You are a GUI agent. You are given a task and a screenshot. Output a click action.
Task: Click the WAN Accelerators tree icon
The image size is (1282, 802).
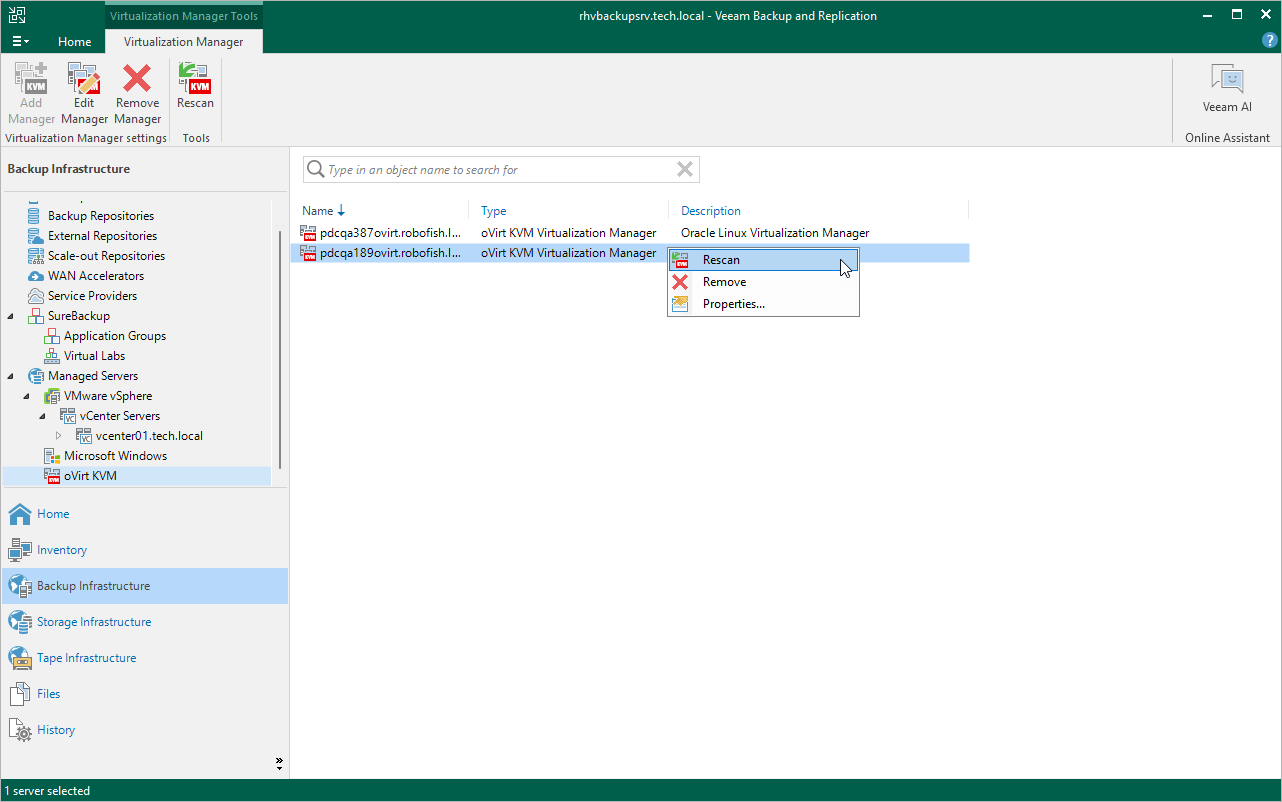pyautogui.click(x=36, y=276)
